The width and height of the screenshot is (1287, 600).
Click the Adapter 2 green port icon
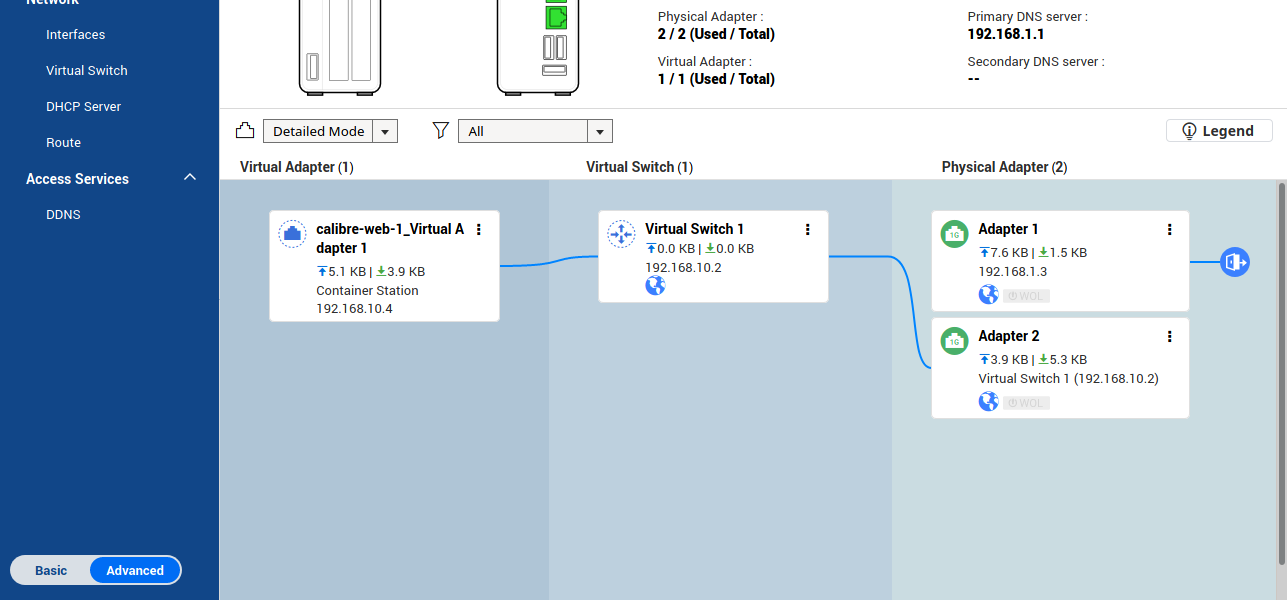point(954,341)
